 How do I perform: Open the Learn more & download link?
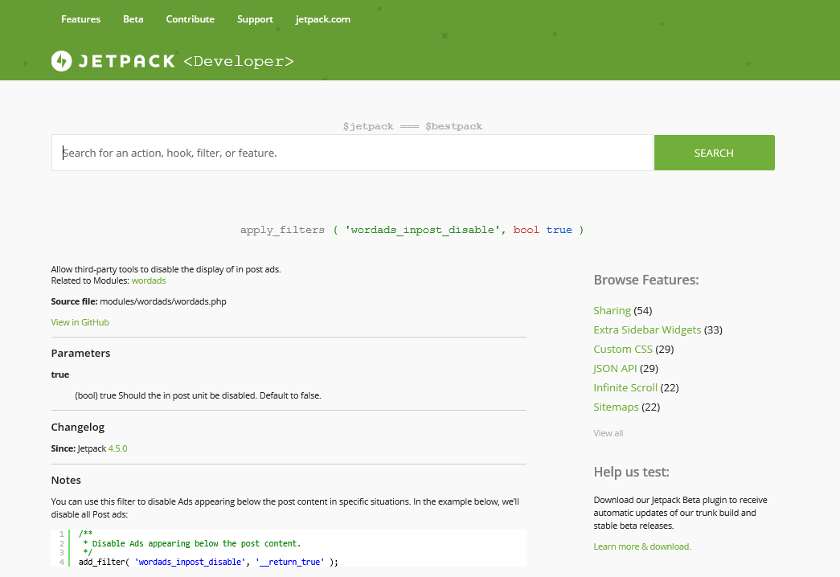pos(642,547)
